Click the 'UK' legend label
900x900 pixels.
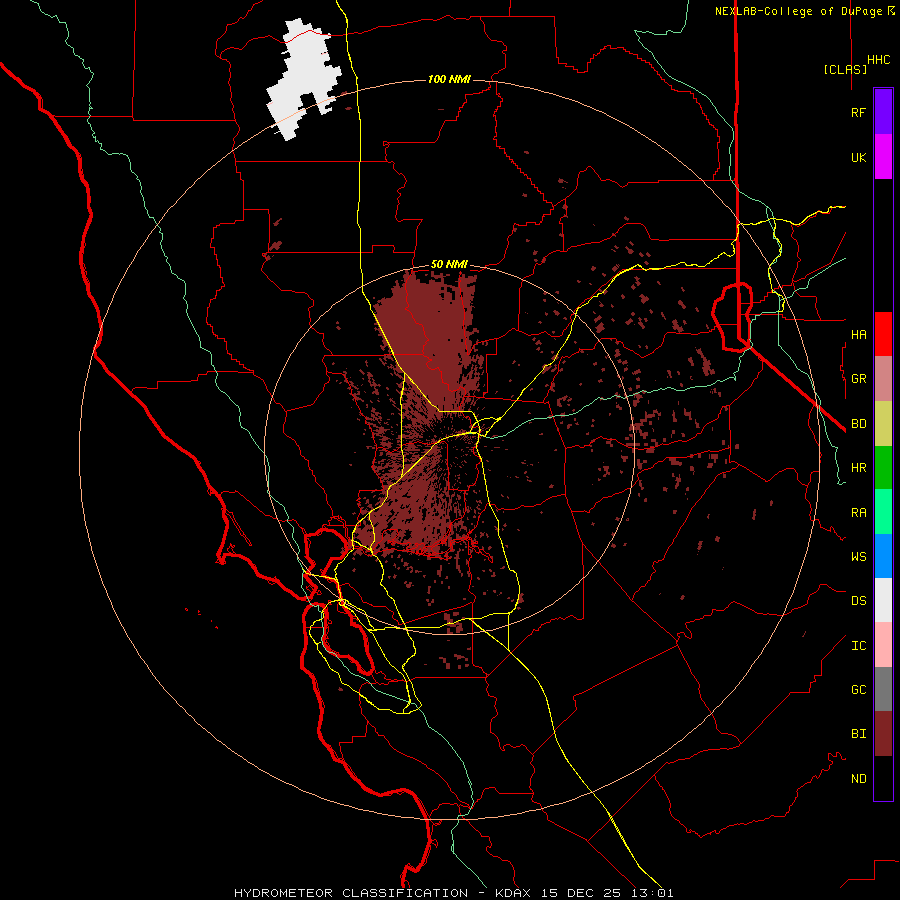coord(858,157)
